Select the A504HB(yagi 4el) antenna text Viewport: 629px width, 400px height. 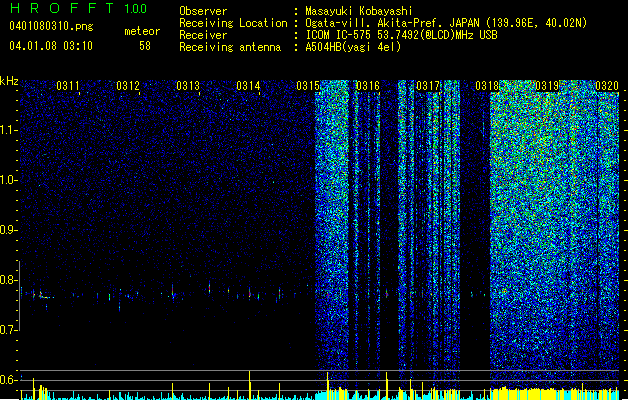point(353,47)
